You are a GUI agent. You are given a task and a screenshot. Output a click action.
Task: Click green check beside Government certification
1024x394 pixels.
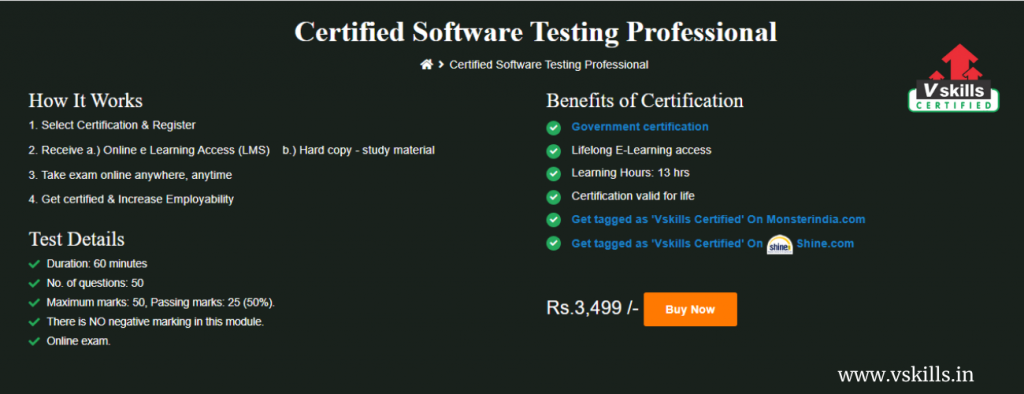click(553, 127)
